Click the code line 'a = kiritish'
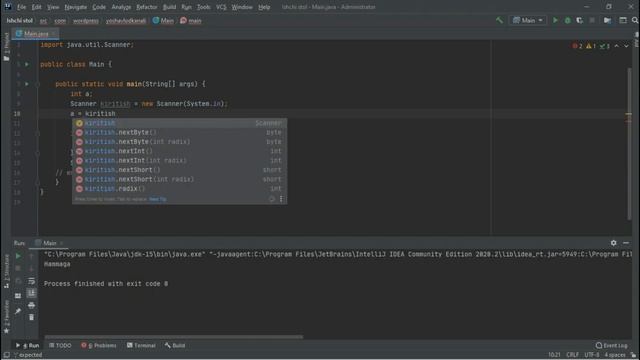The width and height of the screenshot is (640, 360). point(93,113)
